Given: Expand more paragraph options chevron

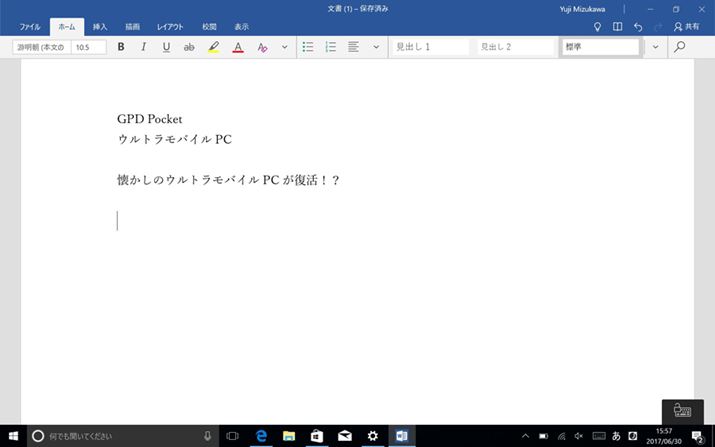Looking at the screenshot, I should [376, 47].
